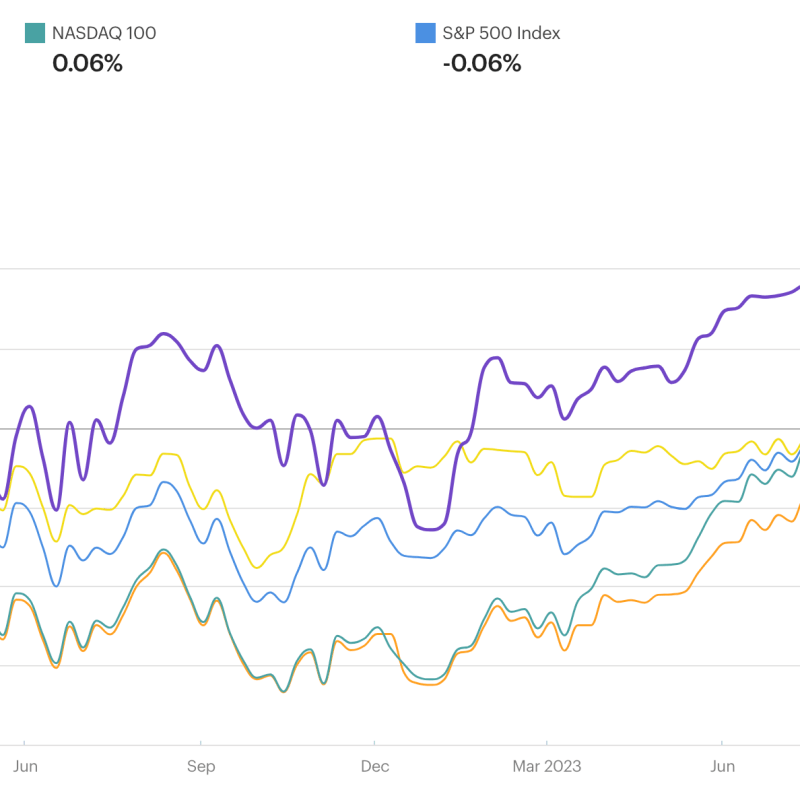
Task: Click the Sep label on the time axis
Action: coord(201,767)
